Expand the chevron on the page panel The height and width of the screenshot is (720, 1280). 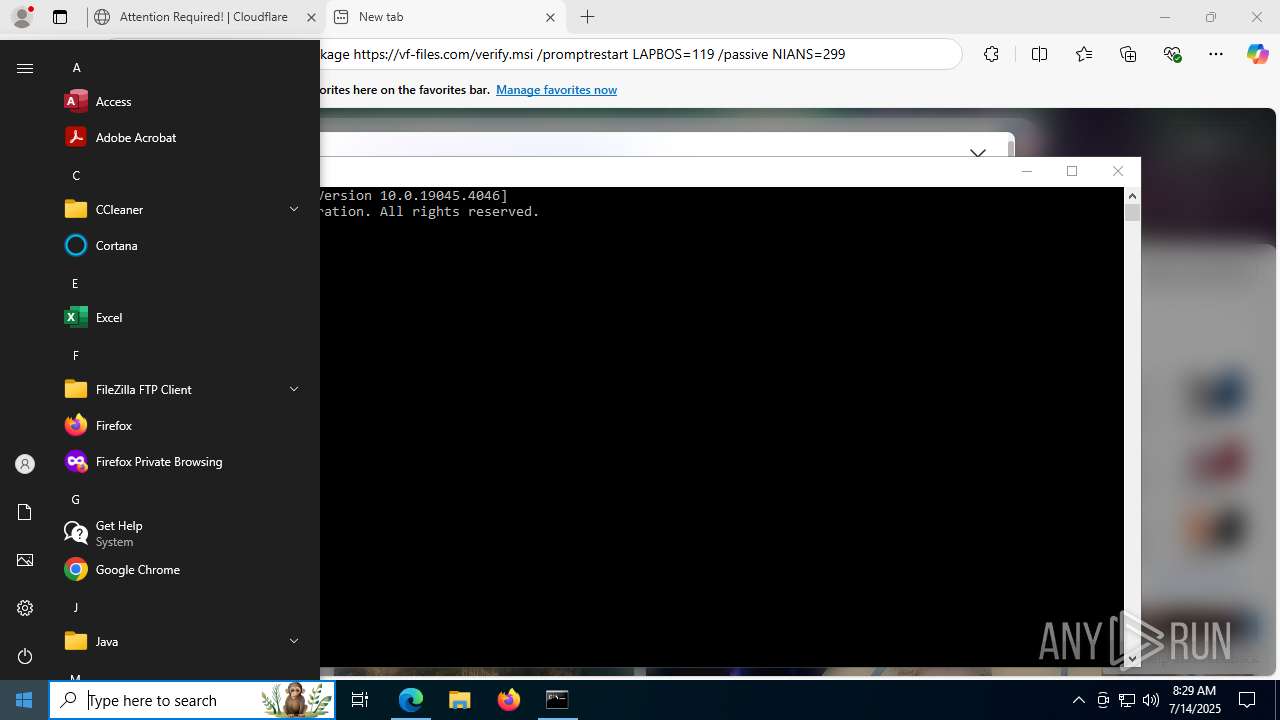pos(978,153)
